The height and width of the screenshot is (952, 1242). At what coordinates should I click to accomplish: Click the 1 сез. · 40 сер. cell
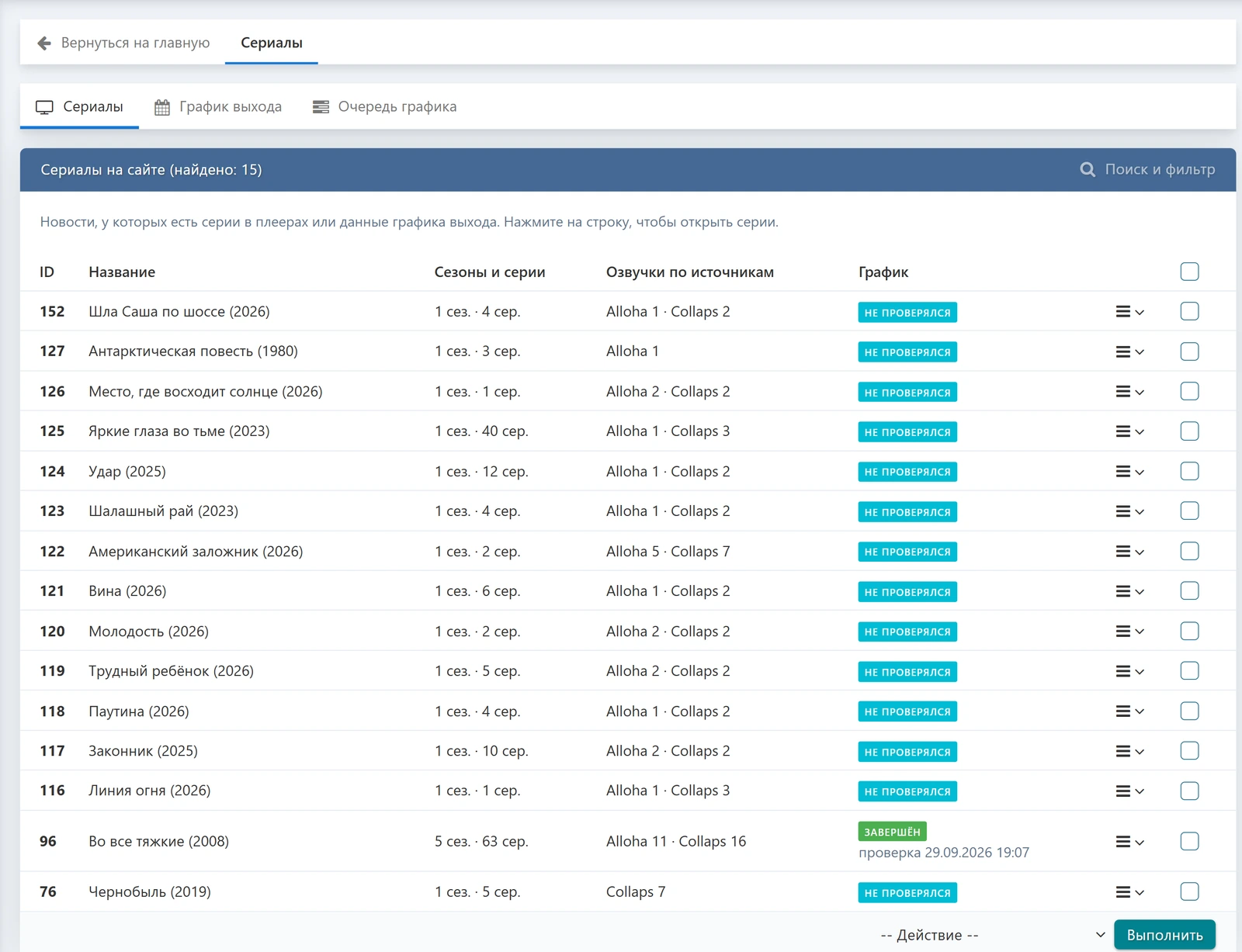point(481,431)
